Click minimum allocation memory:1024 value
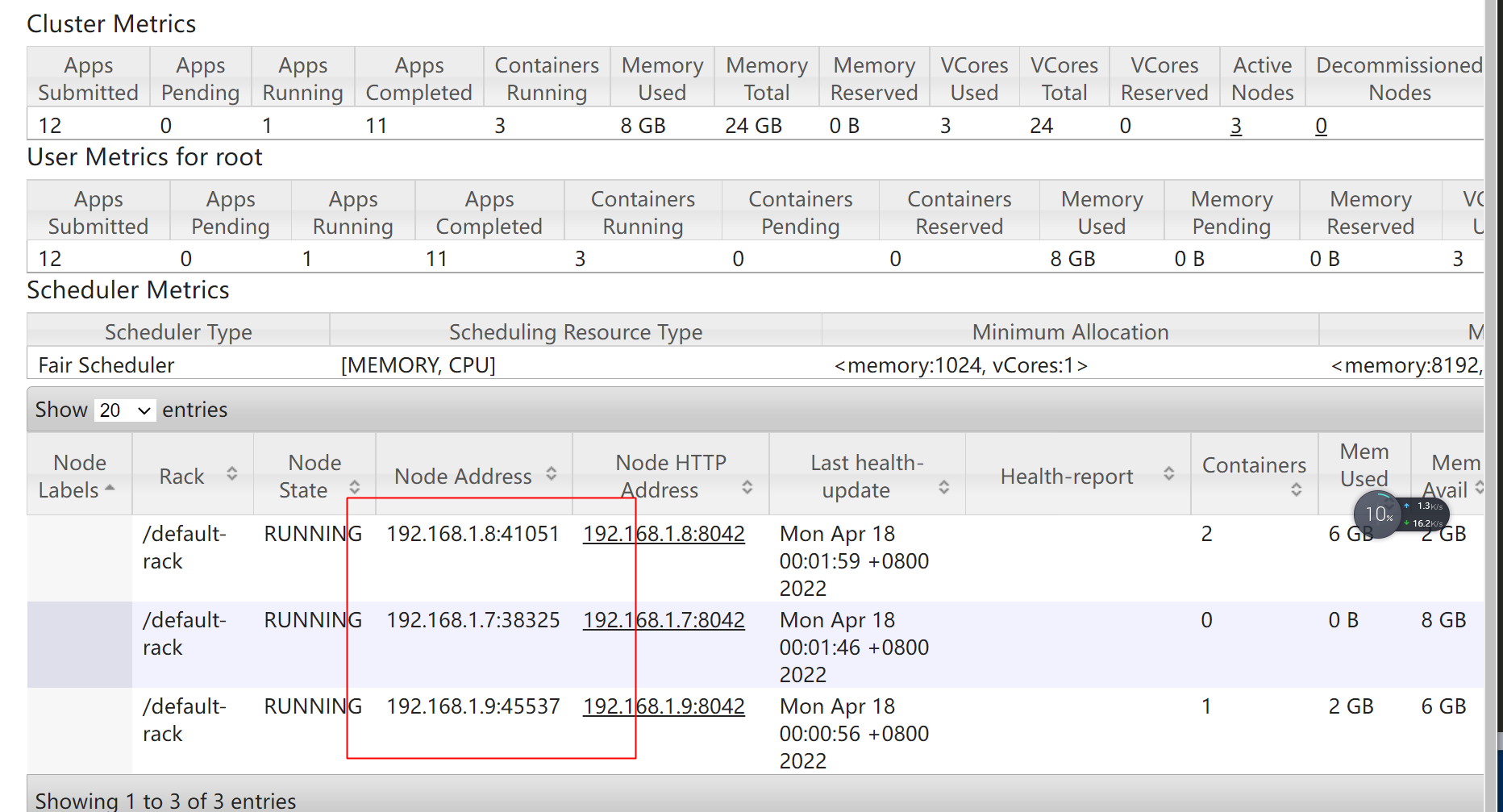 [x=961, y=365]
